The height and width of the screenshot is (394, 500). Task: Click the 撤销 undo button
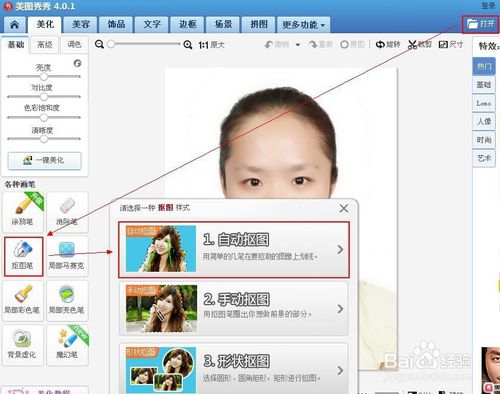click(x=277, y=44)
